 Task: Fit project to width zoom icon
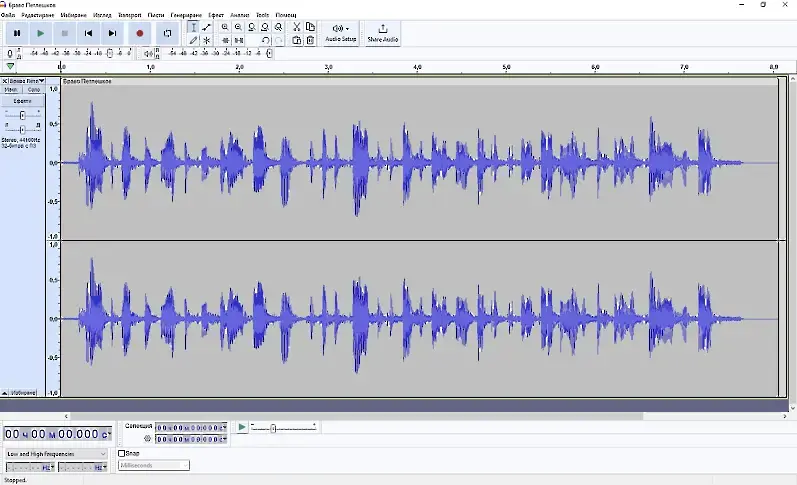(265, 27)
